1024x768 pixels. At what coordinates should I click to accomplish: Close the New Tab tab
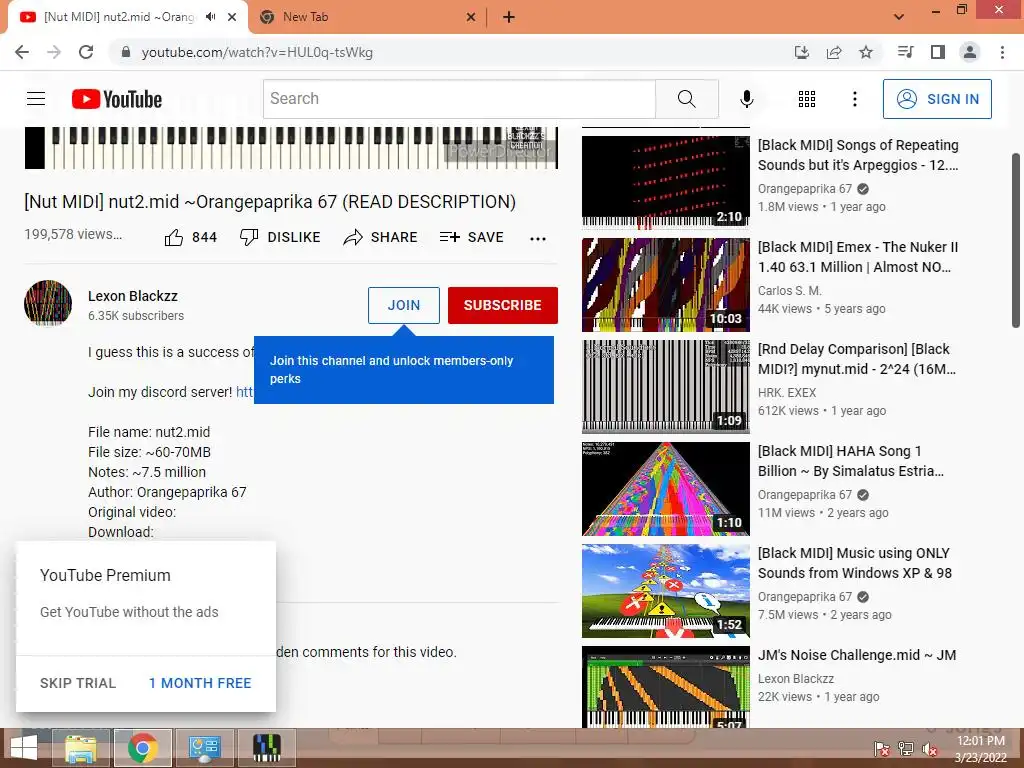[x=471, y=17]
